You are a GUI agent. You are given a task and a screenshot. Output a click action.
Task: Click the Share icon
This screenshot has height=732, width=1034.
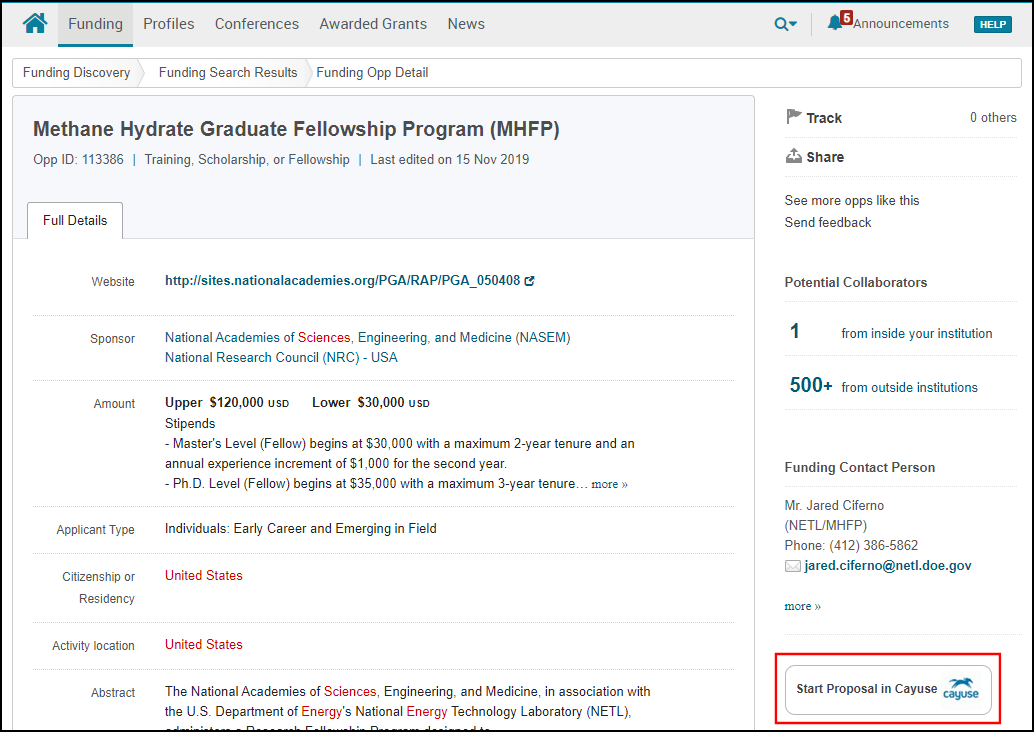(x=793, y=156)
